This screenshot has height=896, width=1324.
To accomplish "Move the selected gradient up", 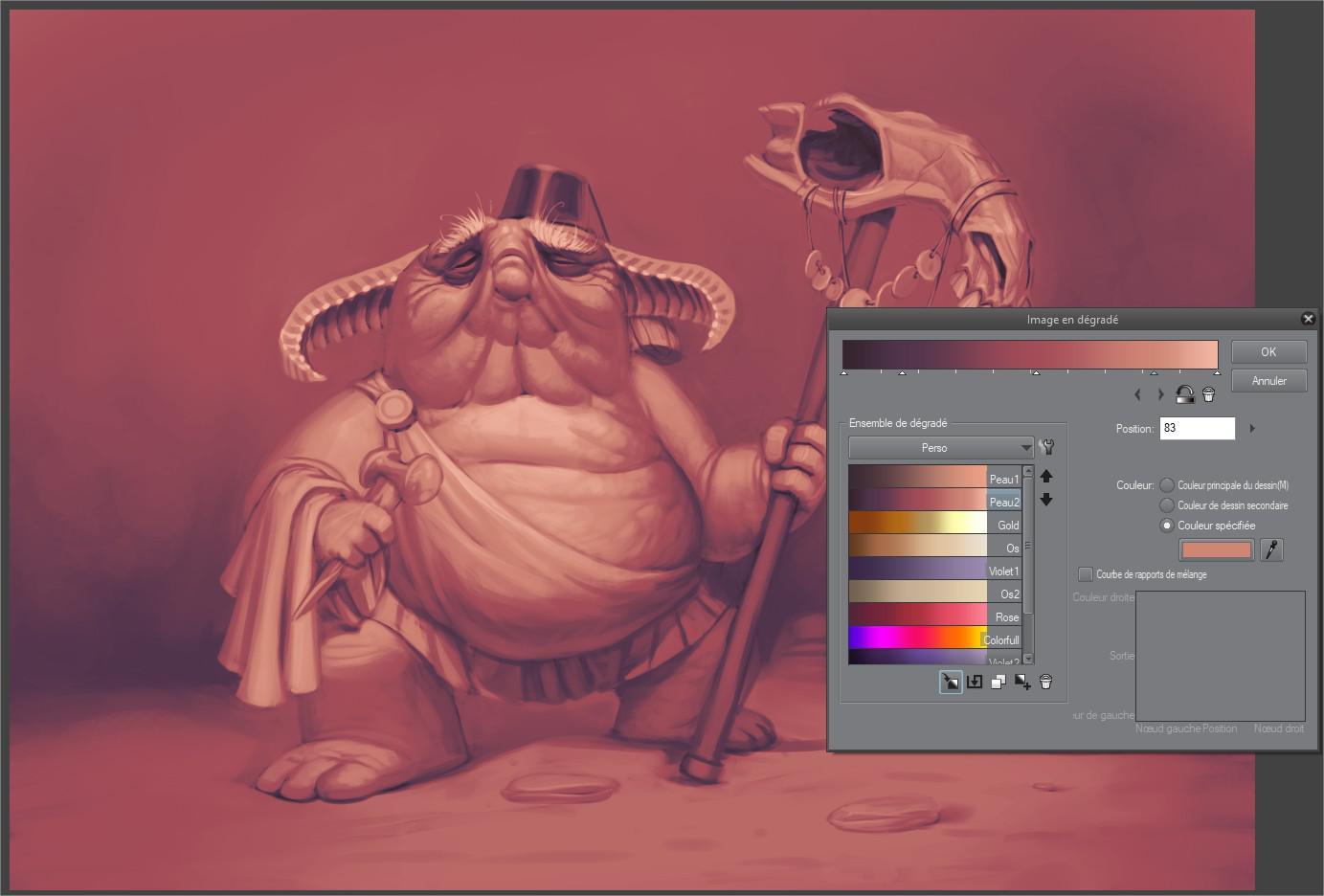I will point(1046,476).
